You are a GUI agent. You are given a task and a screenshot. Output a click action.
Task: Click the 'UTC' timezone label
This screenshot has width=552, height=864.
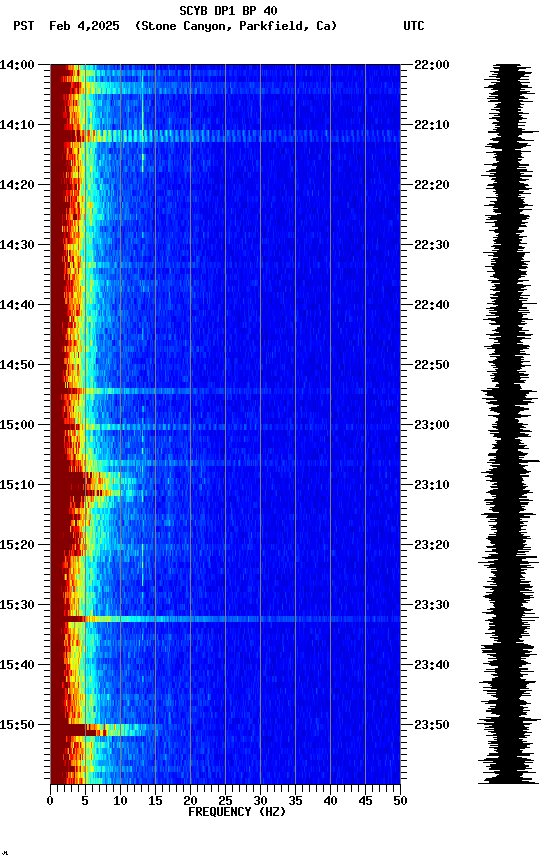tap(414, 26)
